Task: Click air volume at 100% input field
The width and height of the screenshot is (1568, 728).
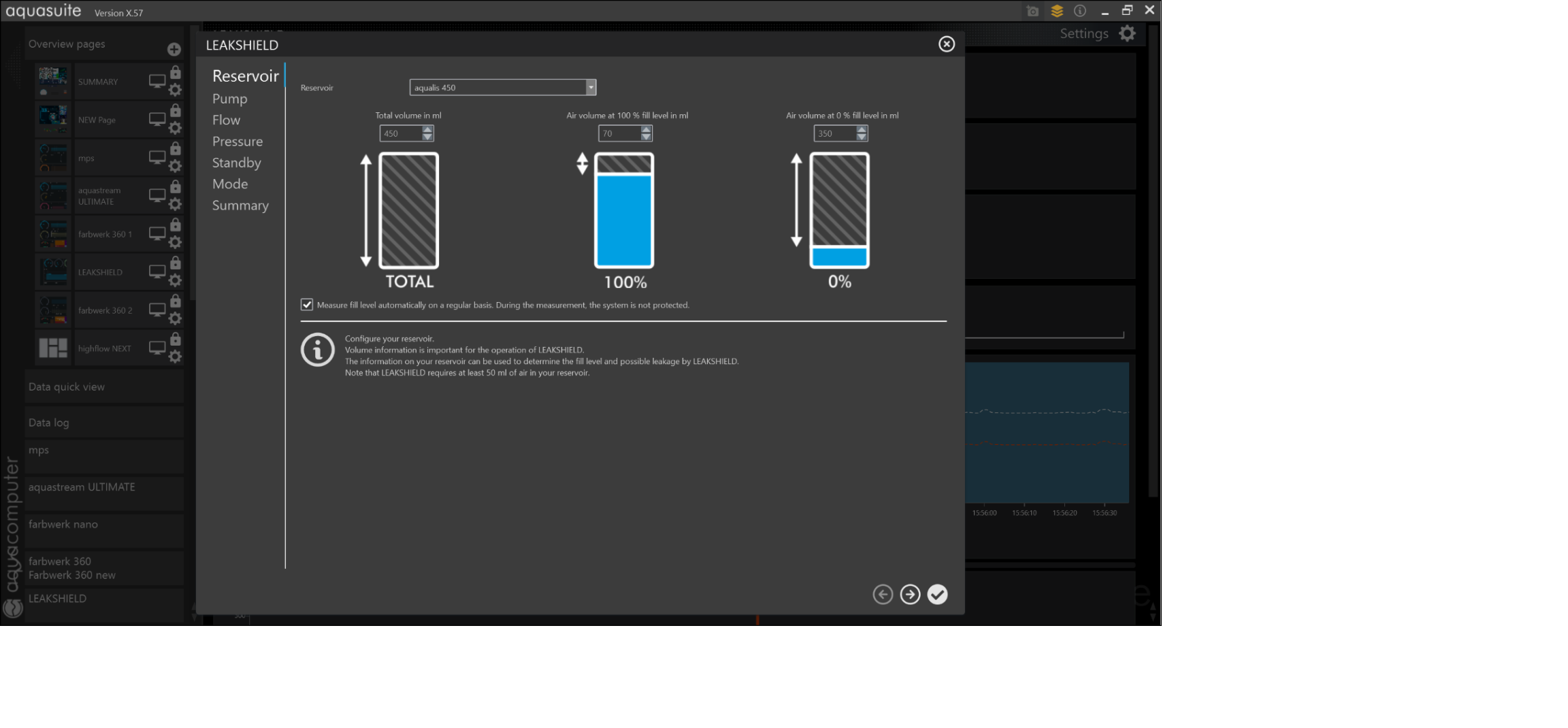Action: [618, 133]
